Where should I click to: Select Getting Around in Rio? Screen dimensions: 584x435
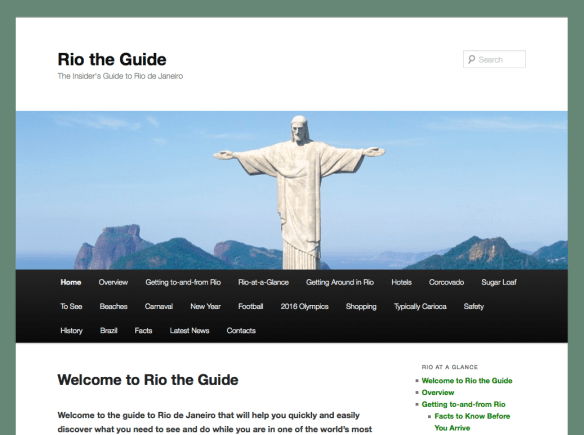click(x=340, y=282)
